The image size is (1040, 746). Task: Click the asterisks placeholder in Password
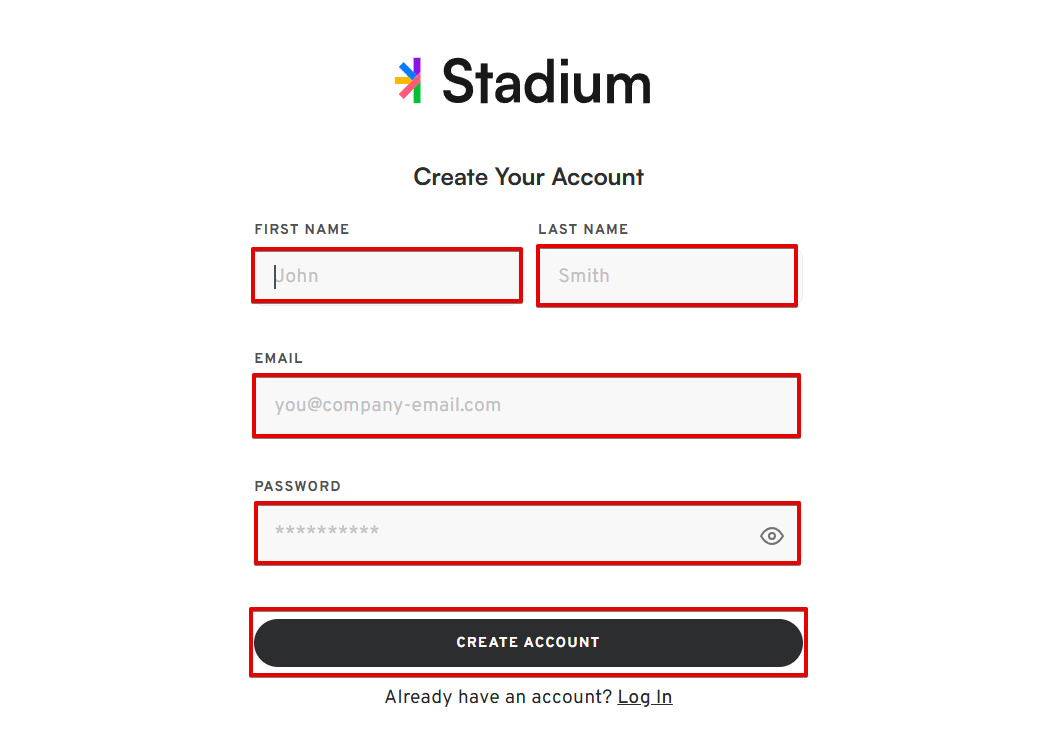327,532
